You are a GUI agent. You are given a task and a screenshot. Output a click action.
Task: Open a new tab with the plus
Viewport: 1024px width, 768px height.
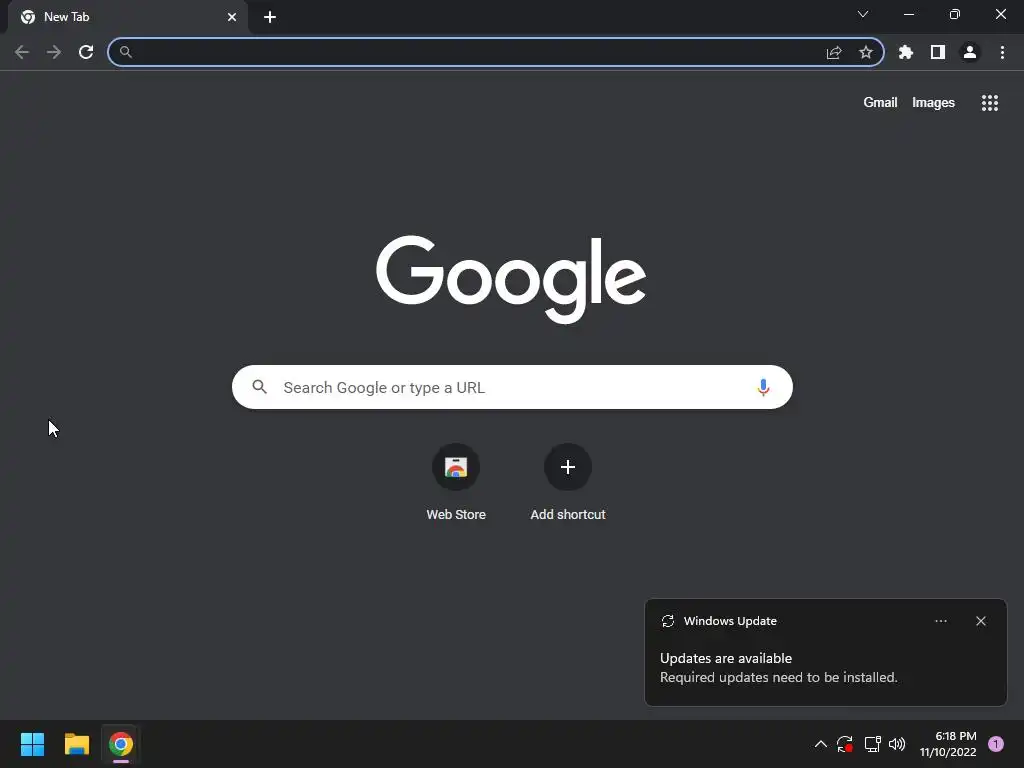270,17
